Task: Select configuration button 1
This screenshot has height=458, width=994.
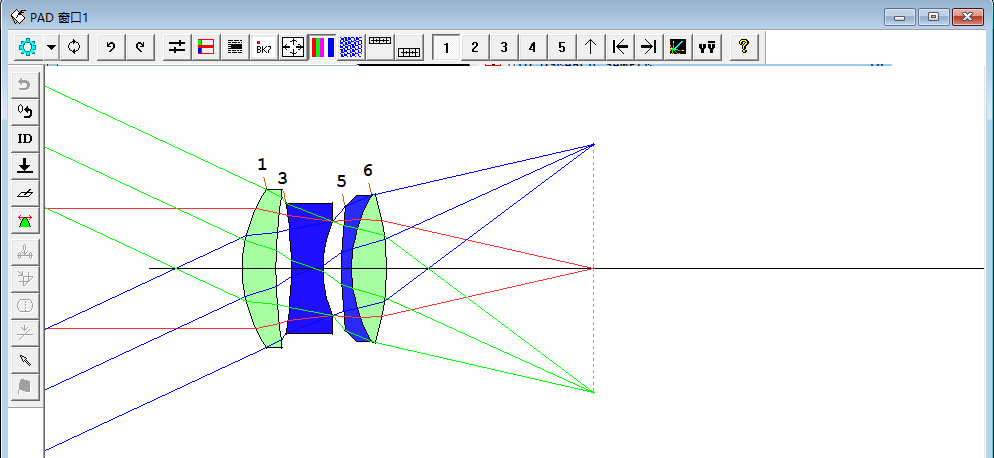Action: (446, 47)
